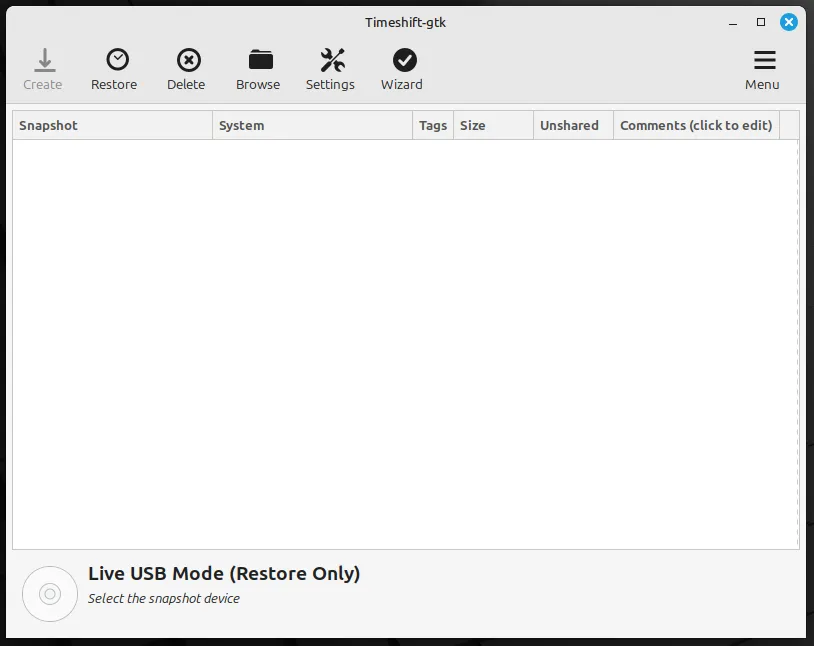Sort by the Tags column

(x=432, y=125)
